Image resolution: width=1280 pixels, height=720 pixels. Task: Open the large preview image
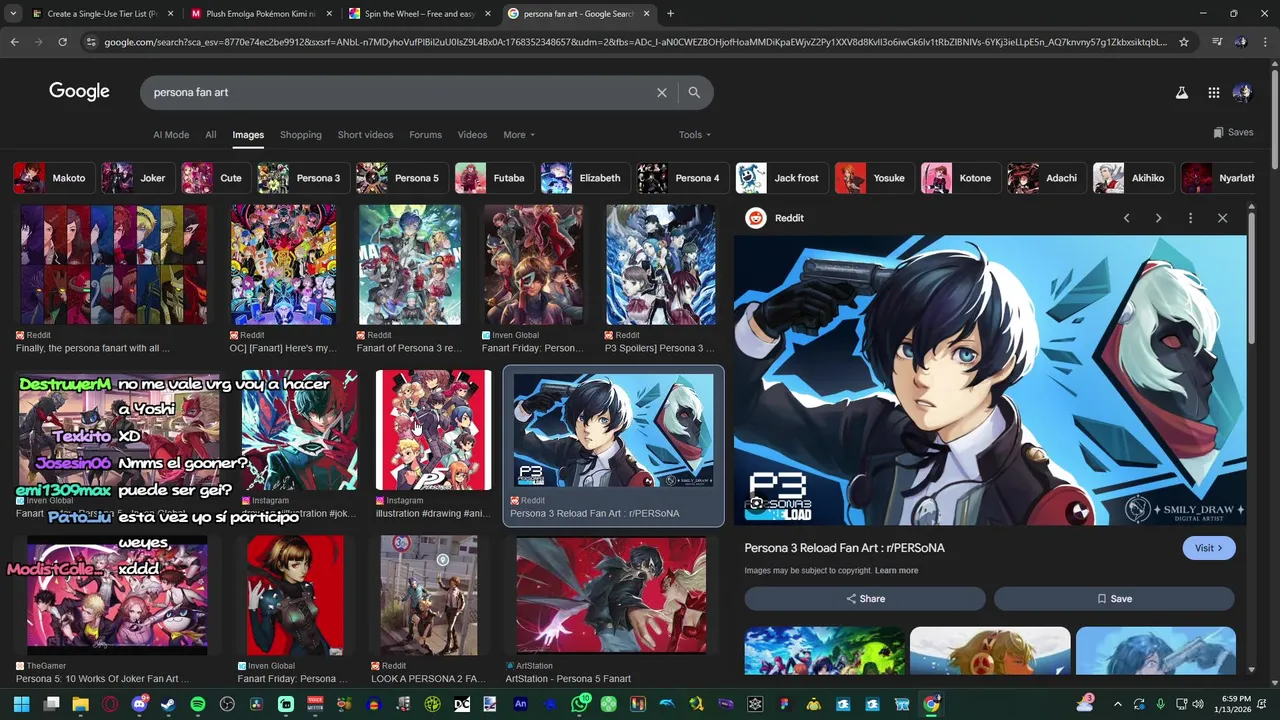[x=990, y=380]
